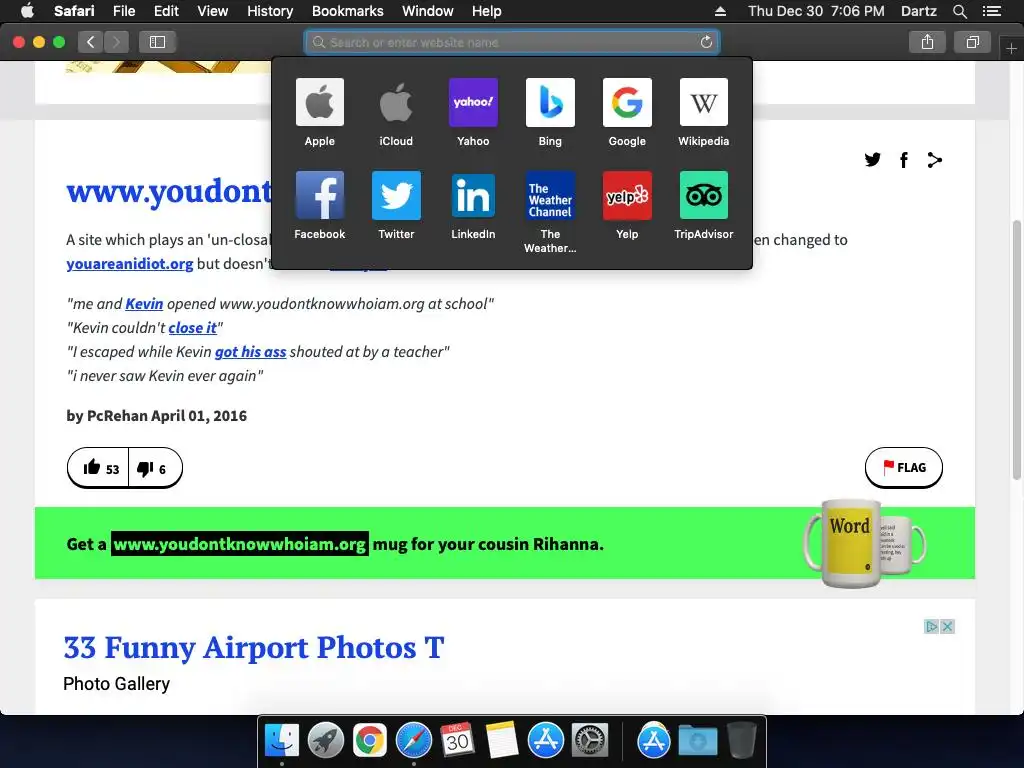Click into the Safari address bar
This screenshot has height=768, width=1024.
(512, 42)
